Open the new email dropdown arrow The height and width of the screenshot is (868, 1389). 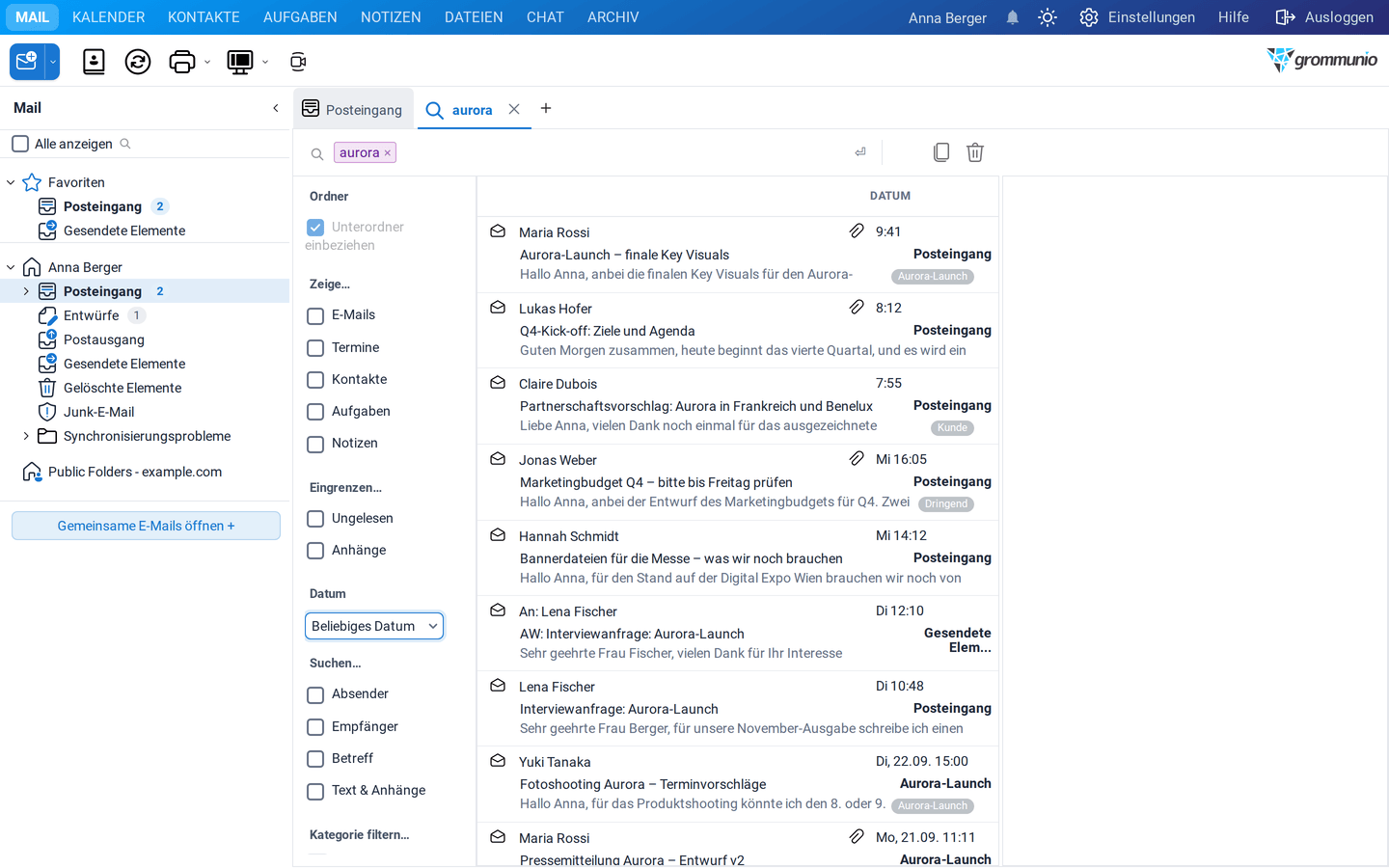(x=53, y=62)
